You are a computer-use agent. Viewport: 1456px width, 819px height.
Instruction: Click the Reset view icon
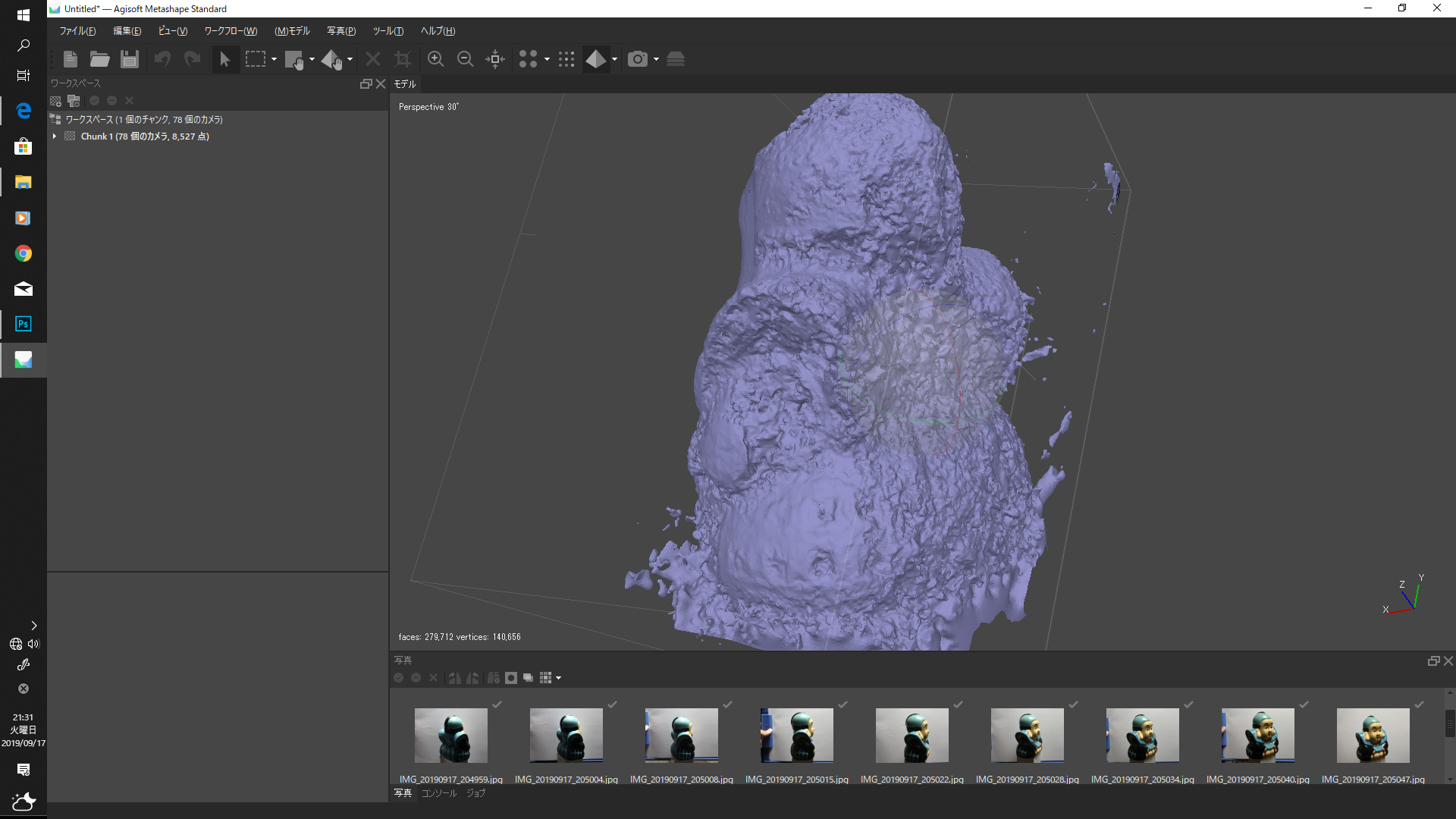tap(495, 59)
